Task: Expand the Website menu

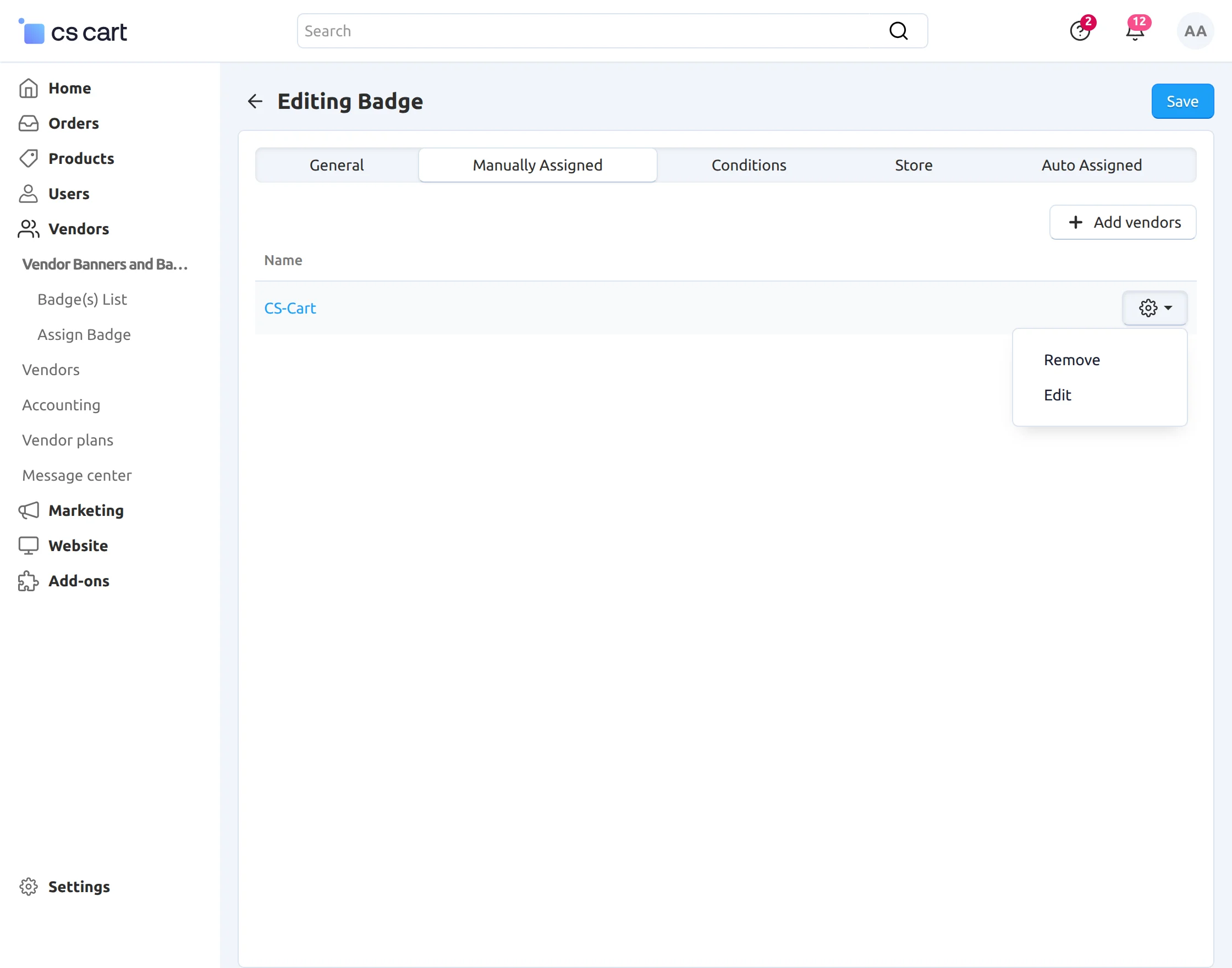Action: (78, 546)
